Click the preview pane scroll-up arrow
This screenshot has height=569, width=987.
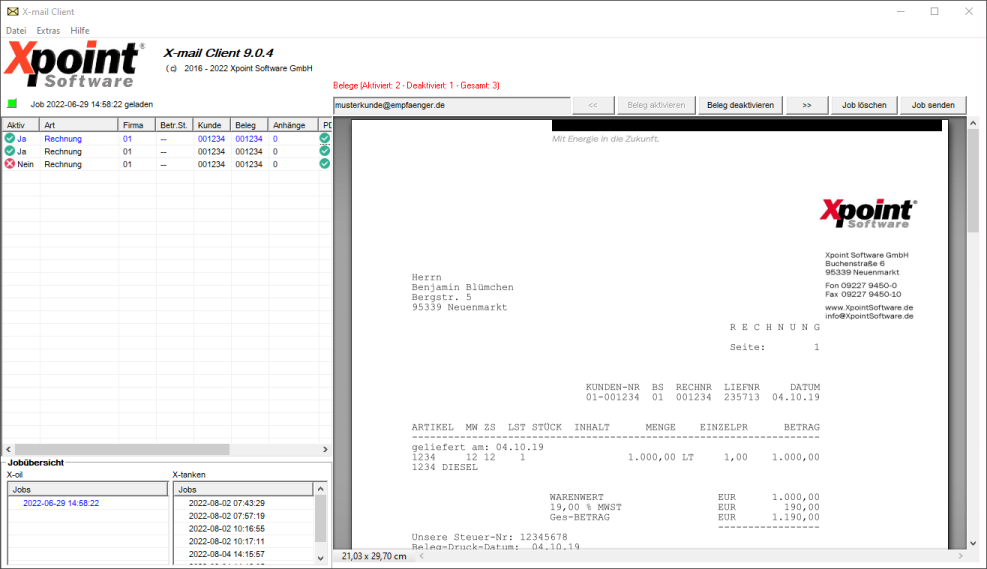tap(973, 123)
